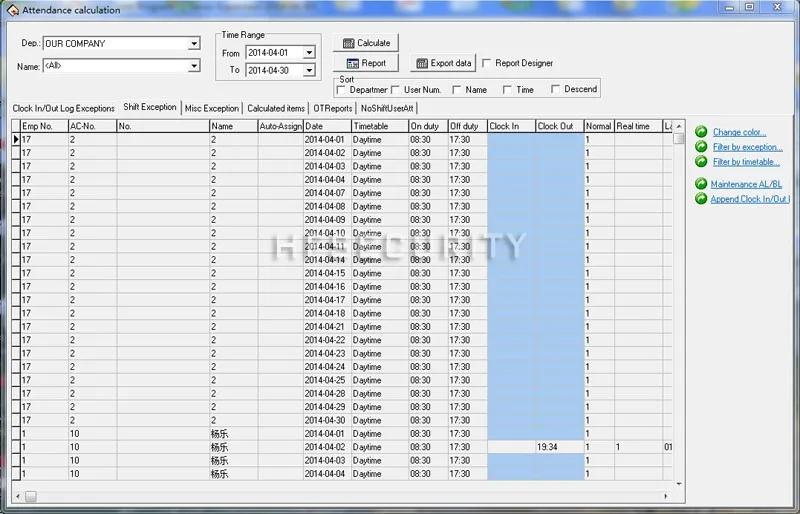800x514 pixels.
Task: Open the From date dropdown 2014-04-01
Action: [309, 52]
